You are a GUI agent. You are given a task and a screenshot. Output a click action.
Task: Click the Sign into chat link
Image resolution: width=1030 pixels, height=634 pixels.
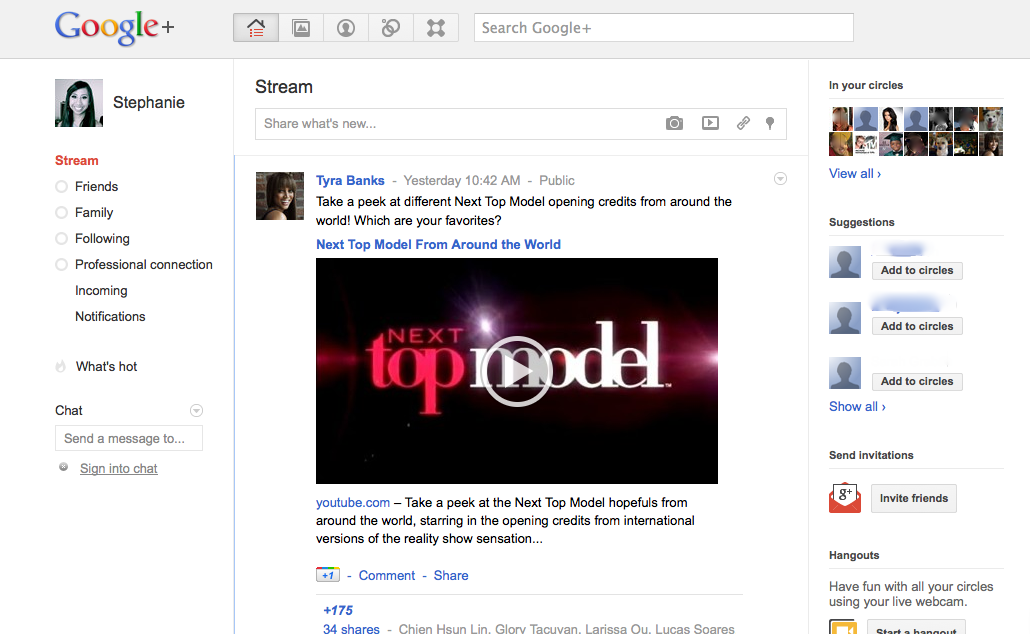point(119,468)
